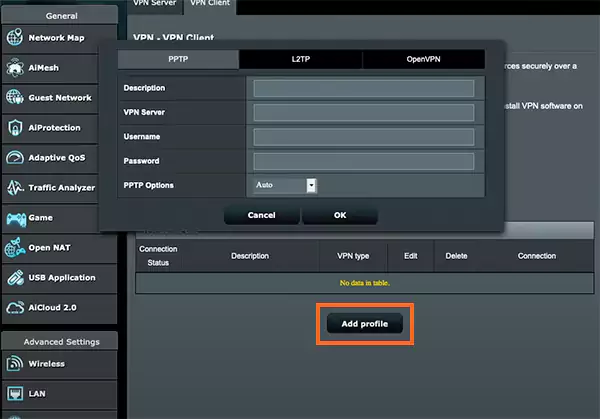Click the Add profile button
Viewport: 600px width, 419px height.
tap(365, 324)
